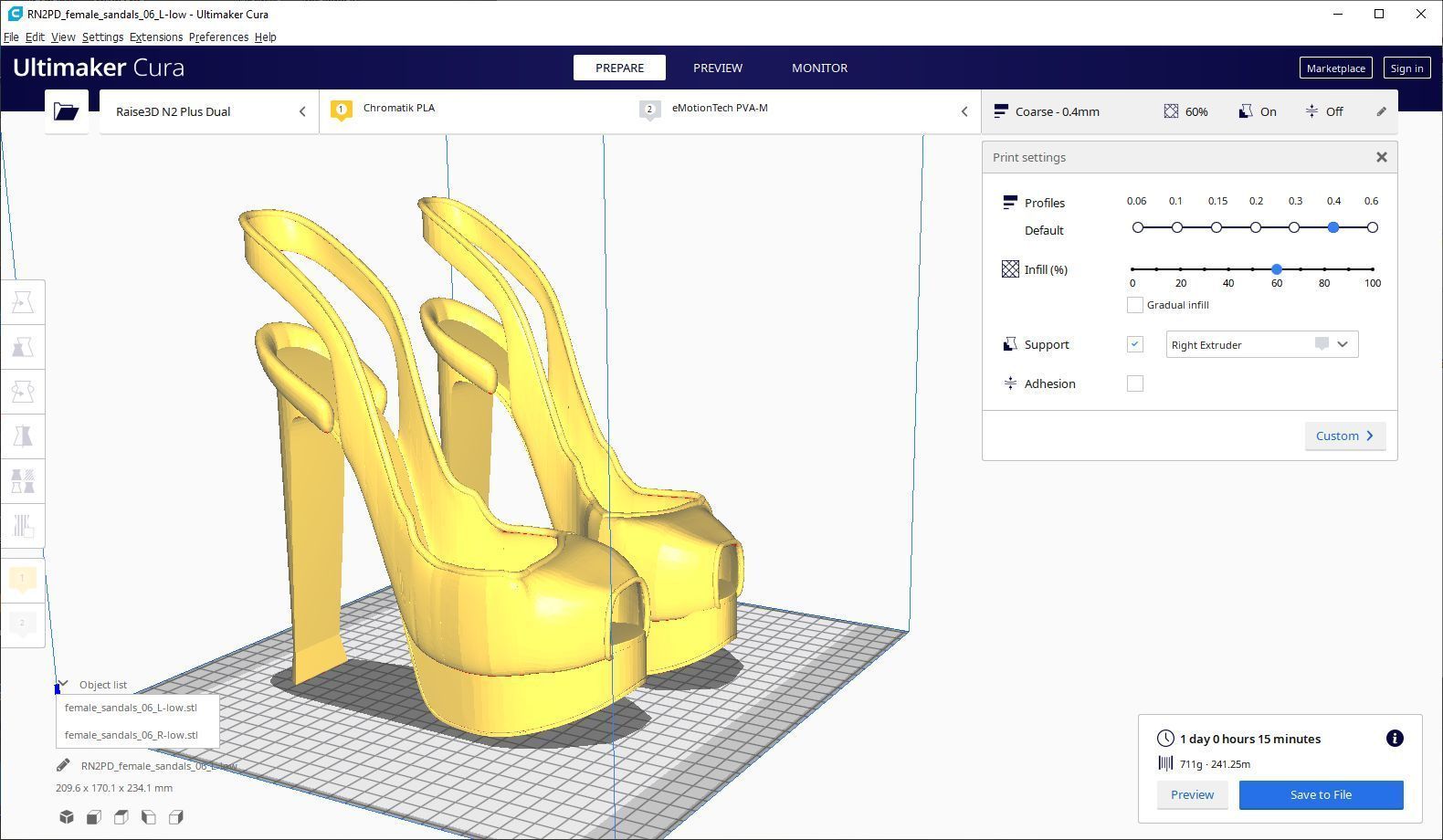
Task: Click the Cura app logo in title bar
Action: 15,14
